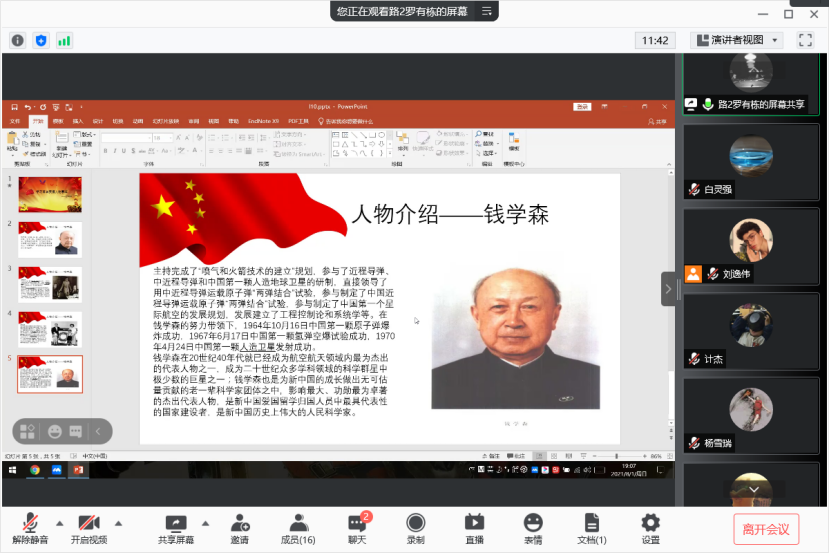Click the blue security shield icon

pyautogui.click(x=41, y=40)
